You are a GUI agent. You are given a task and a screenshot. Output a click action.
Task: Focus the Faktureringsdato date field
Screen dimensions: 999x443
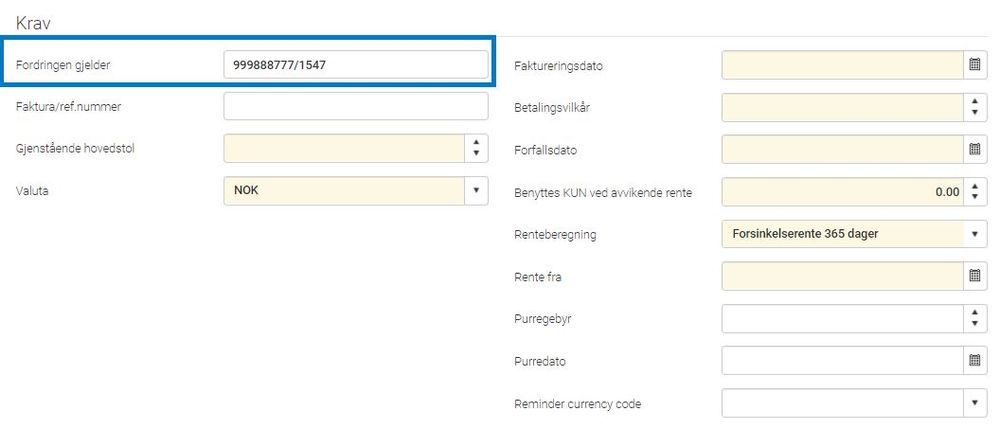point(842,65)
